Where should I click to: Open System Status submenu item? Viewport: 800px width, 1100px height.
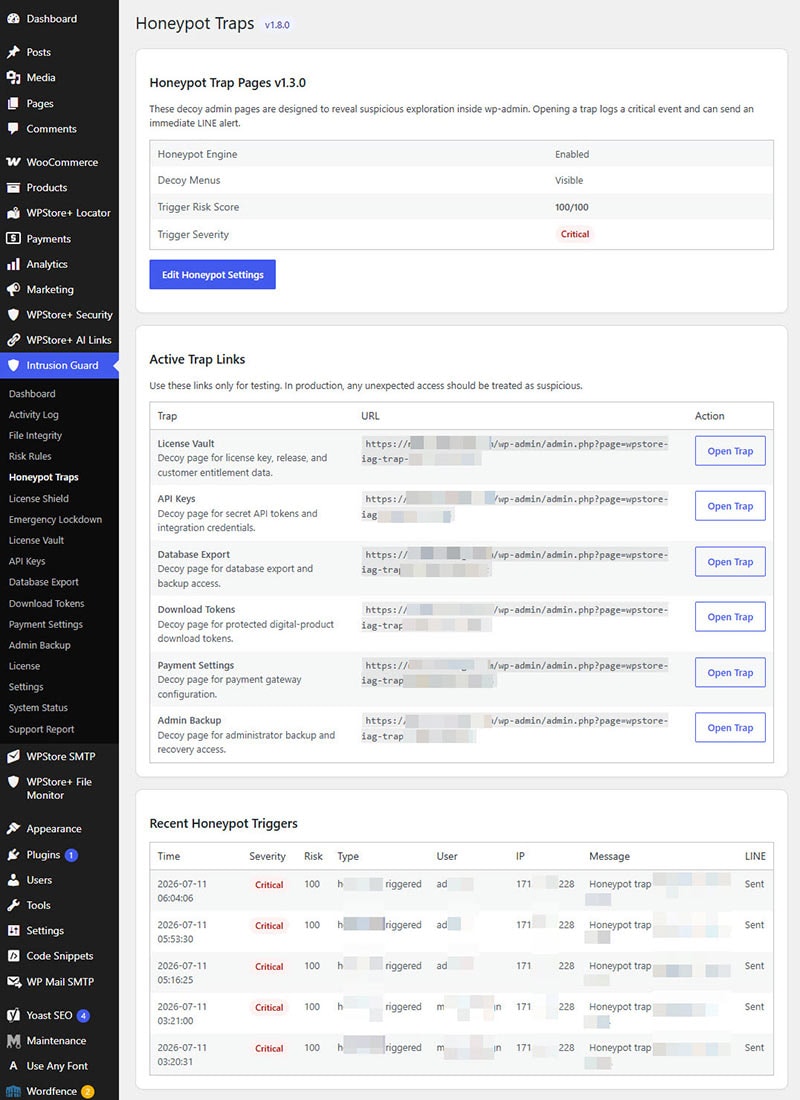(38, 708)
